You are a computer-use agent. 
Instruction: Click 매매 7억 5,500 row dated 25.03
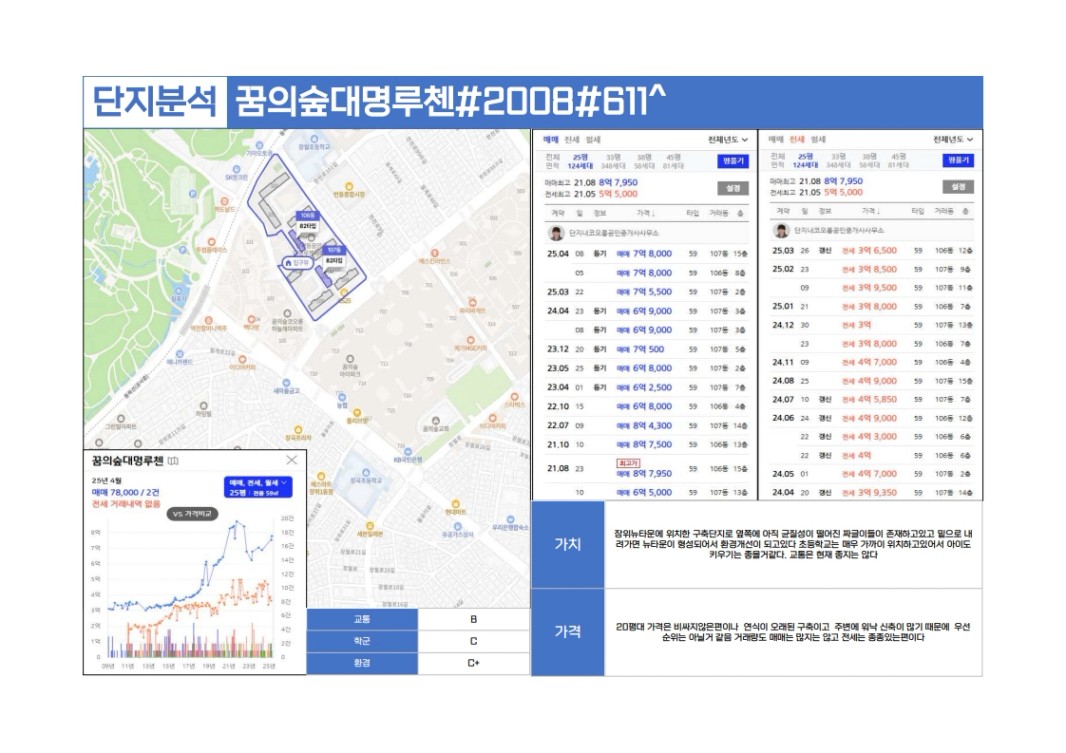point(647,292)
